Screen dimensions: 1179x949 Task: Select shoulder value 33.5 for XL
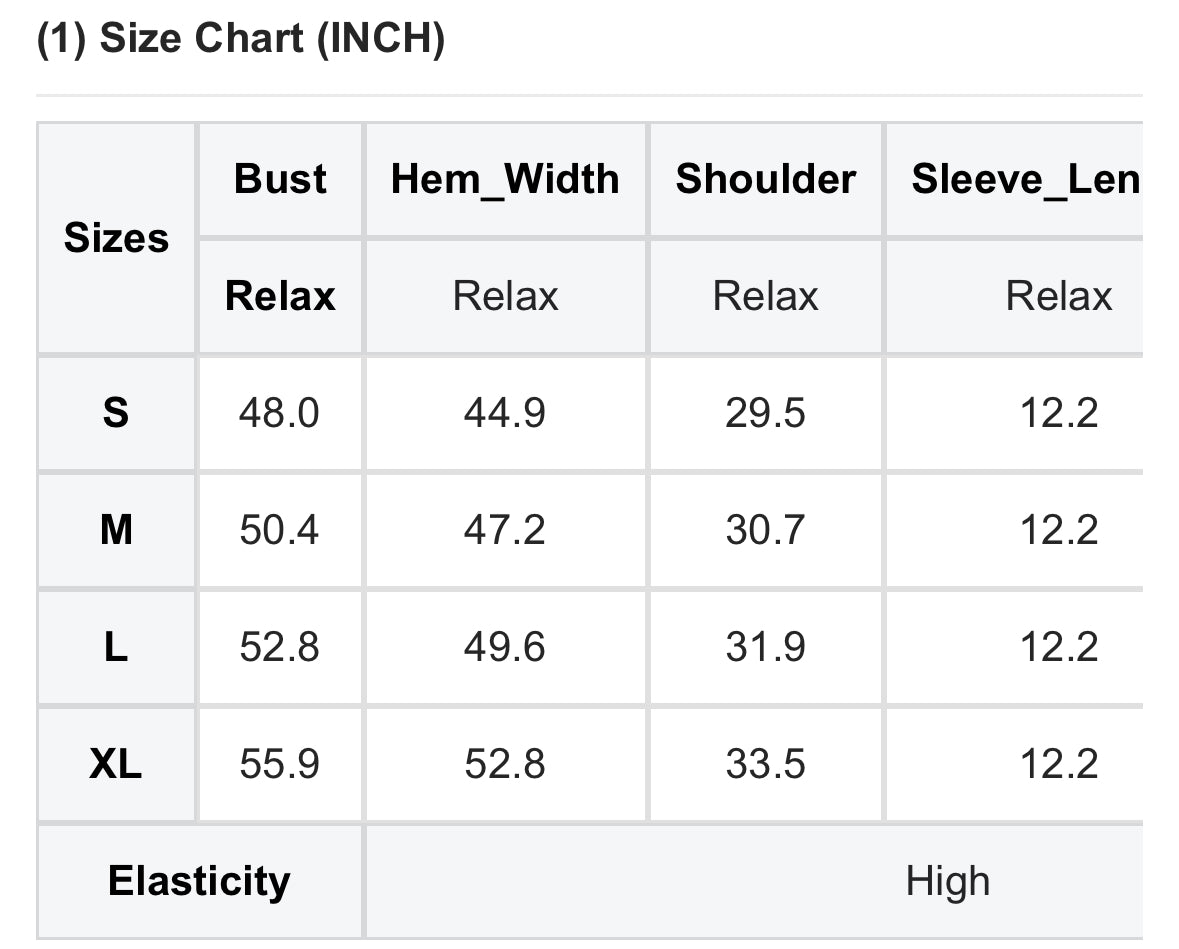coord(765,764)
